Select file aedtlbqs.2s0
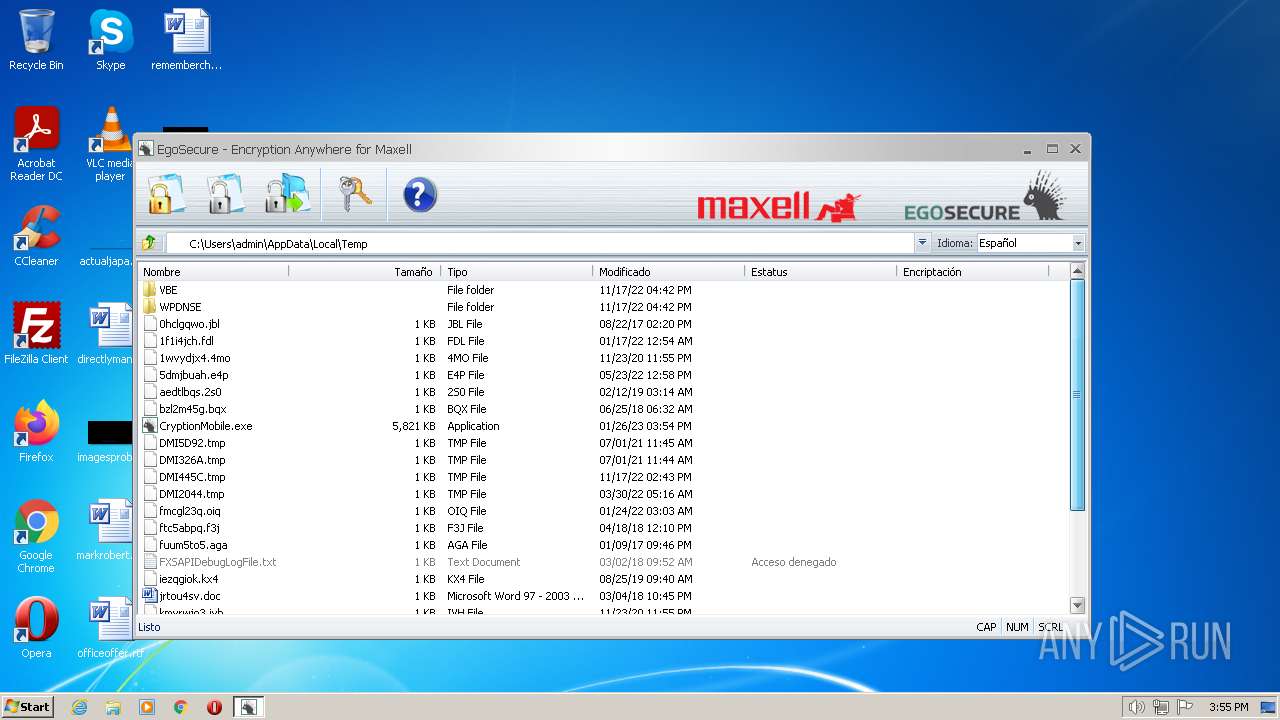Screen dimensions: 1280x720 point(190,392)
